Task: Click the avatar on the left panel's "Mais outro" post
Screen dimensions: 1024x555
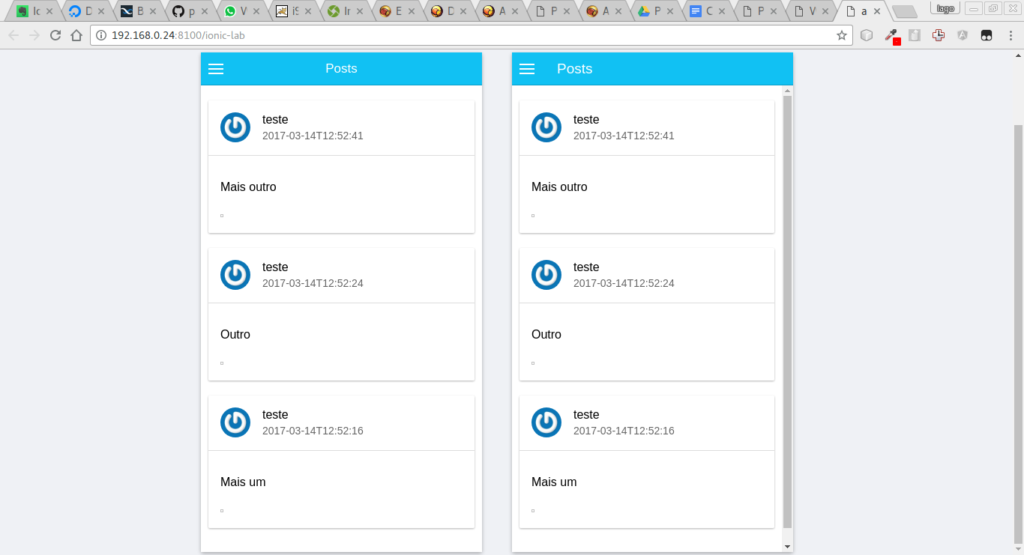Action: [x=235, y=127]
